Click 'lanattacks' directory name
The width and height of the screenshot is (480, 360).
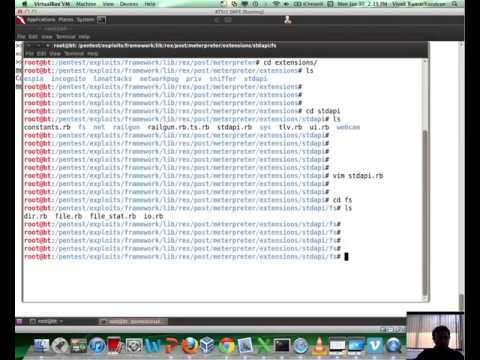click(x=113, y=79)
